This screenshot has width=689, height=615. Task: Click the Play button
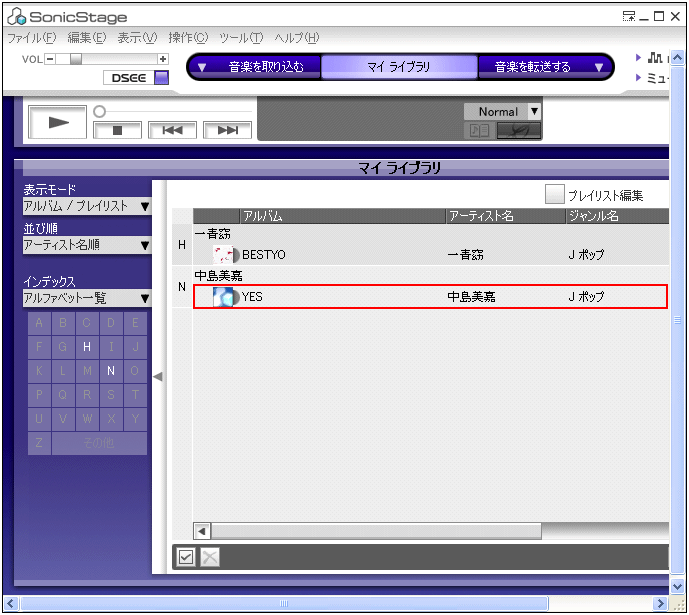coord(57,122)
